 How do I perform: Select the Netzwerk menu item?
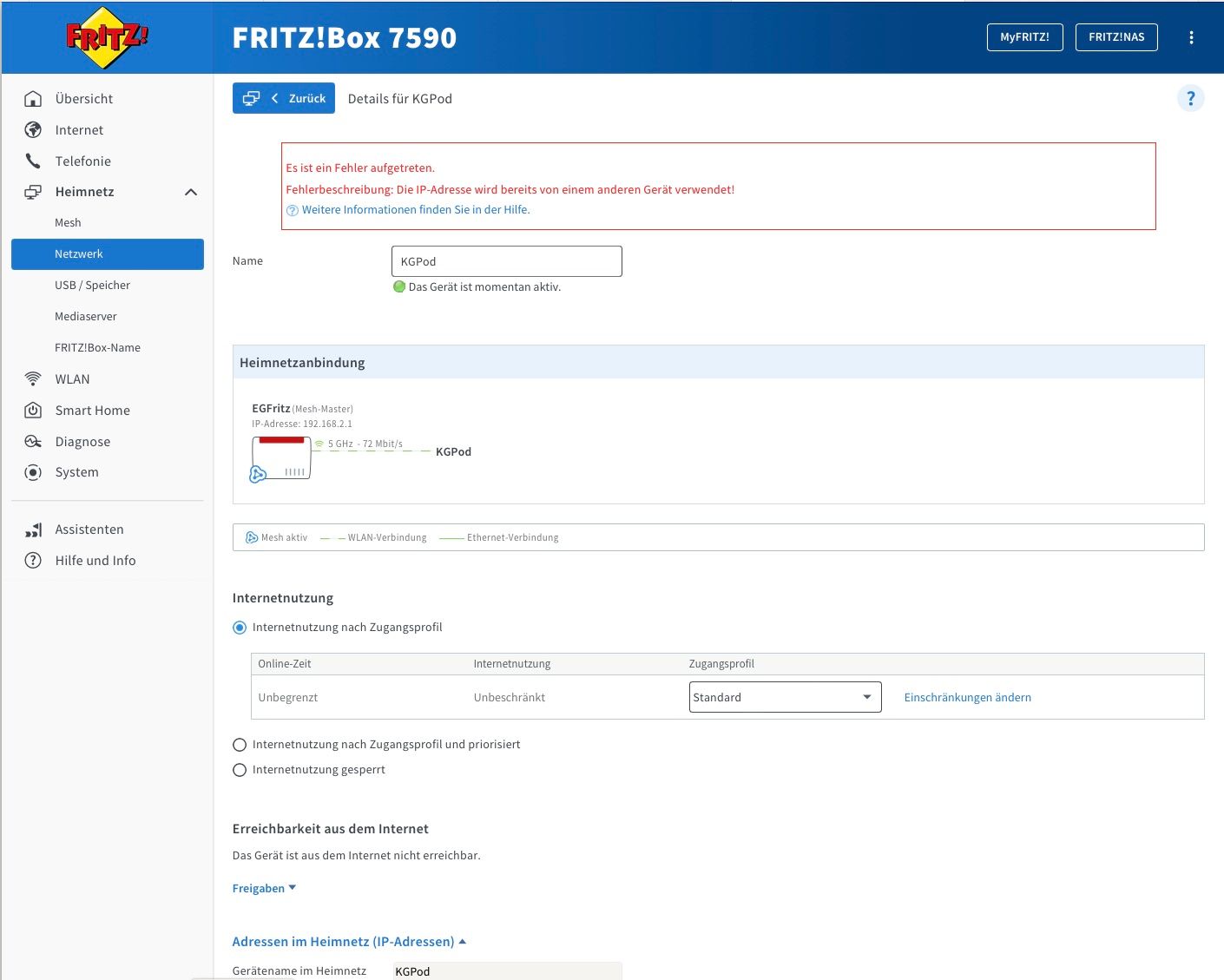(x=108, y=254)
